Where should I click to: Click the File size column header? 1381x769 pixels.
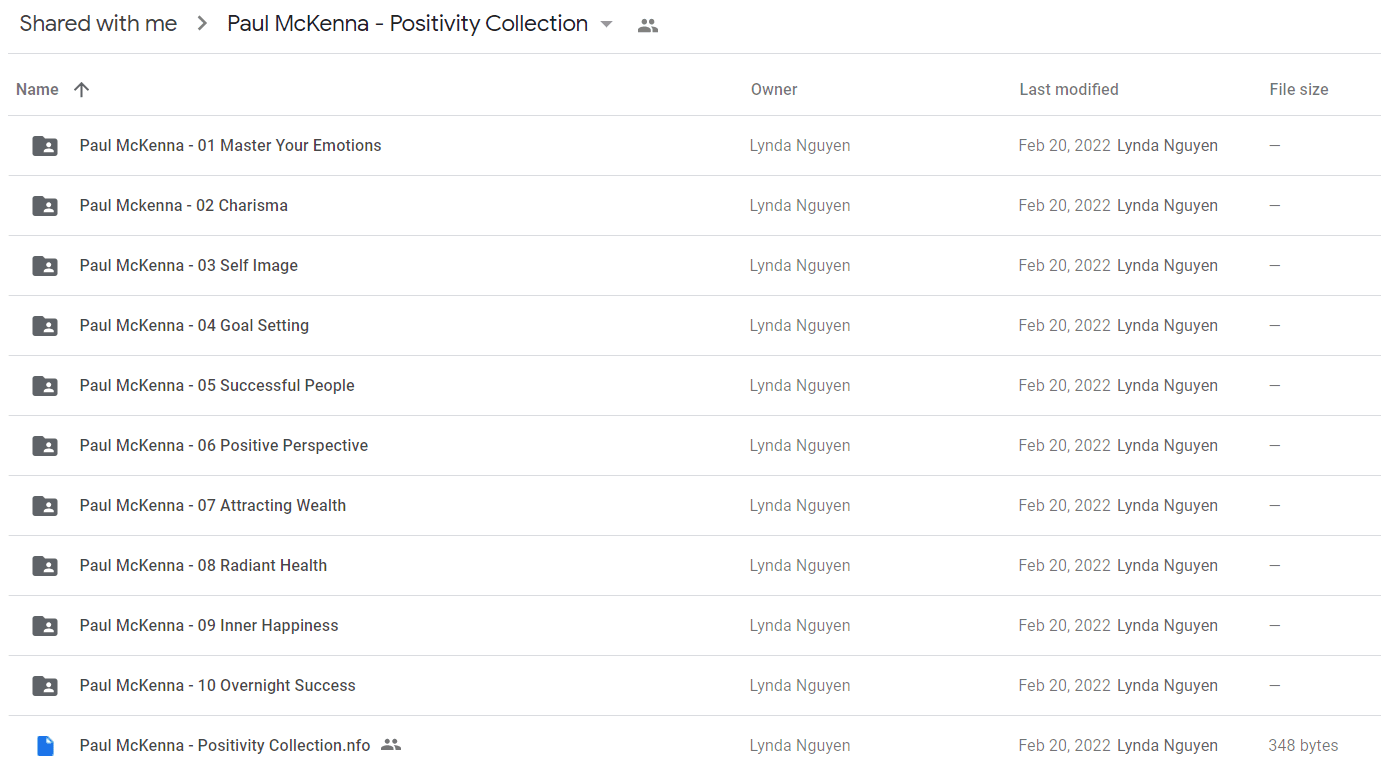[1299, 90]
